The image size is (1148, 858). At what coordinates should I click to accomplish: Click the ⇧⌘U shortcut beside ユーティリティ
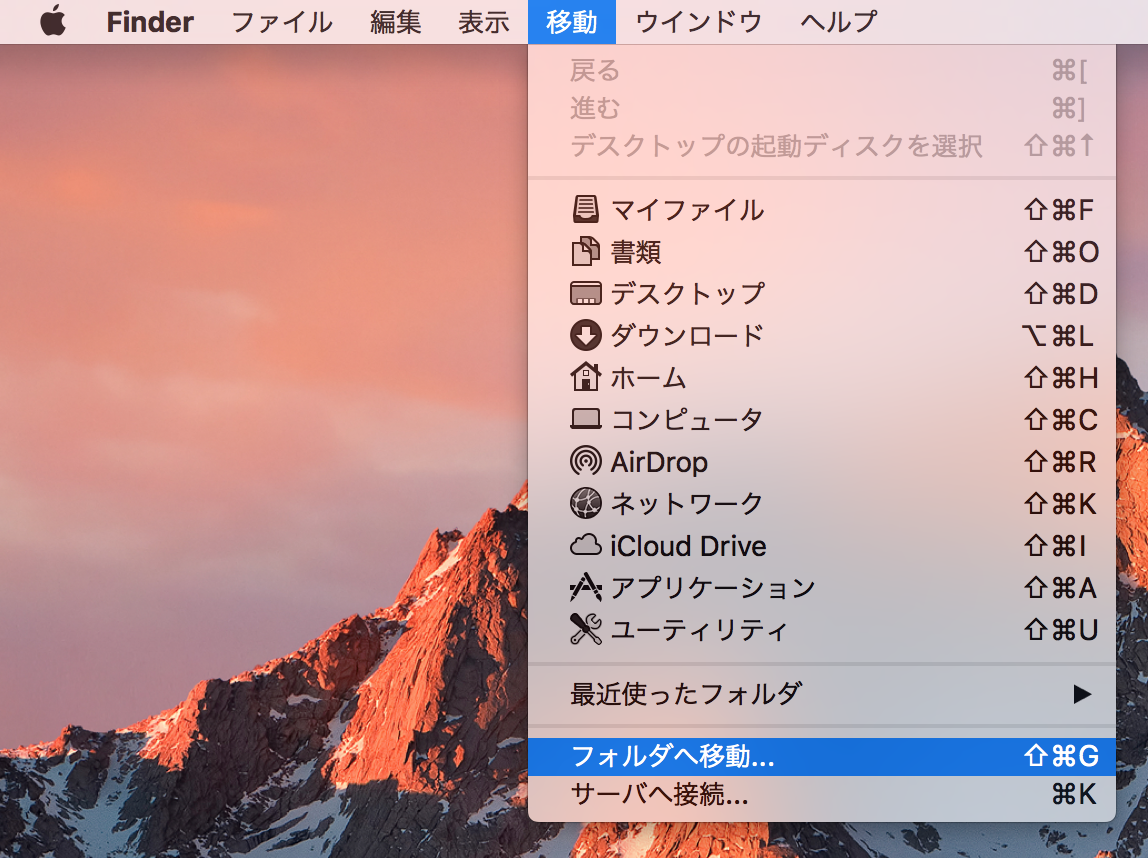(x=1061, y=630)
